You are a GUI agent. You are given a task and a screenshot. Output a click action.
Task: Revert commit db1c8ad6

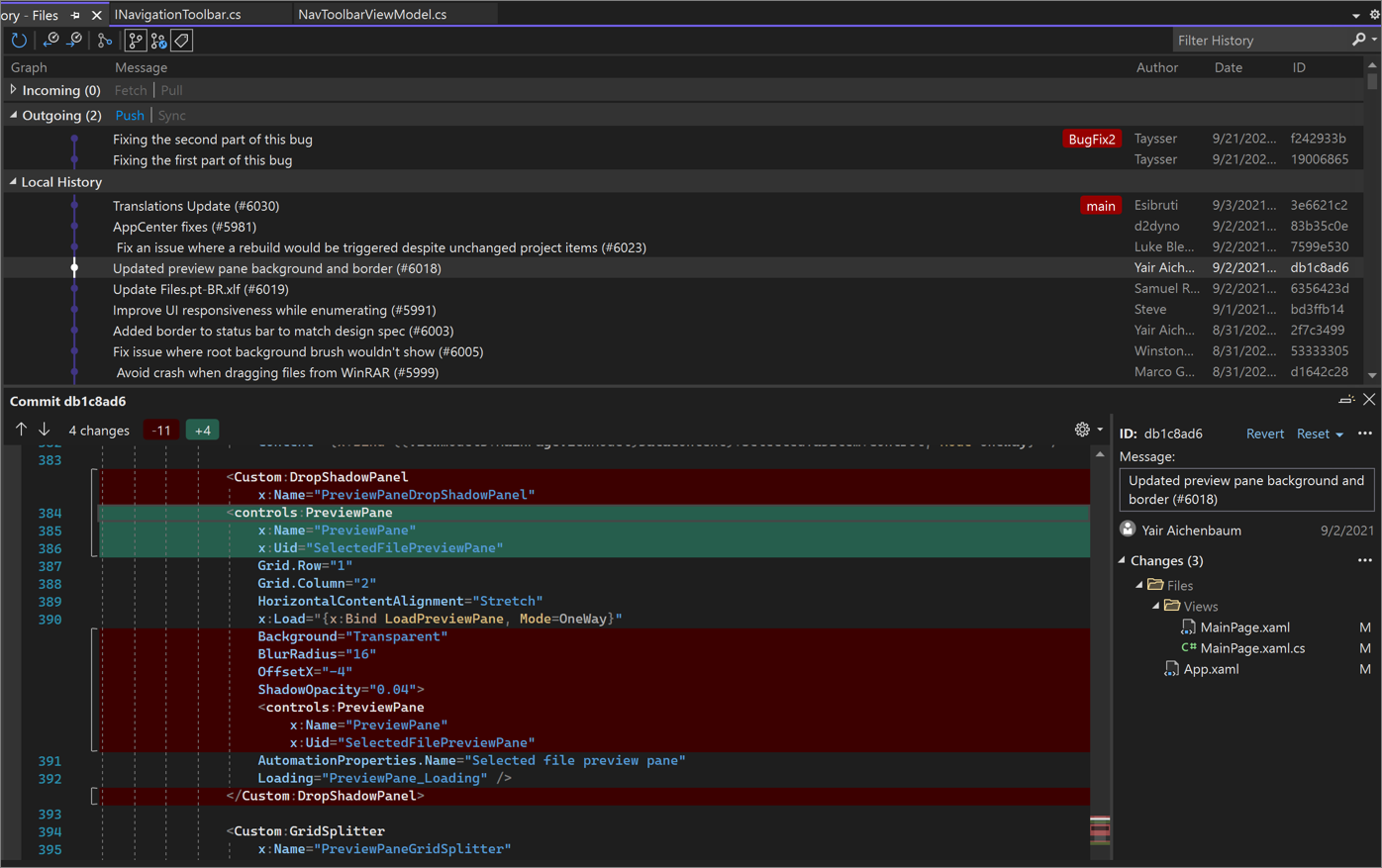[1264, 433]
